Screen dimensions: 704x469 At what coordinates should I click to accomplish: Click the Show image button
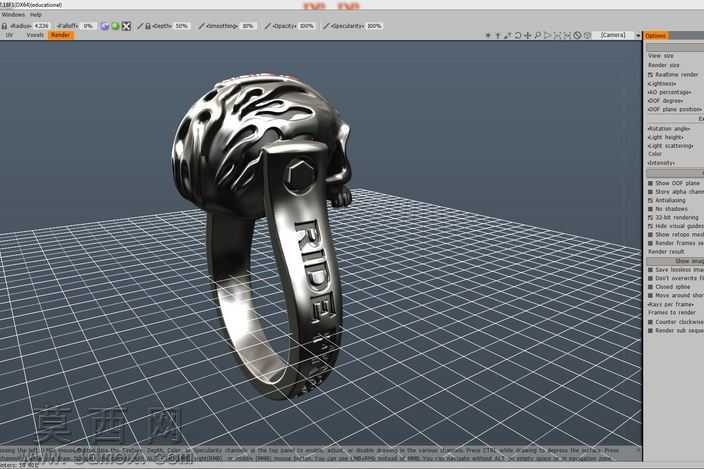tap(675, 261)
